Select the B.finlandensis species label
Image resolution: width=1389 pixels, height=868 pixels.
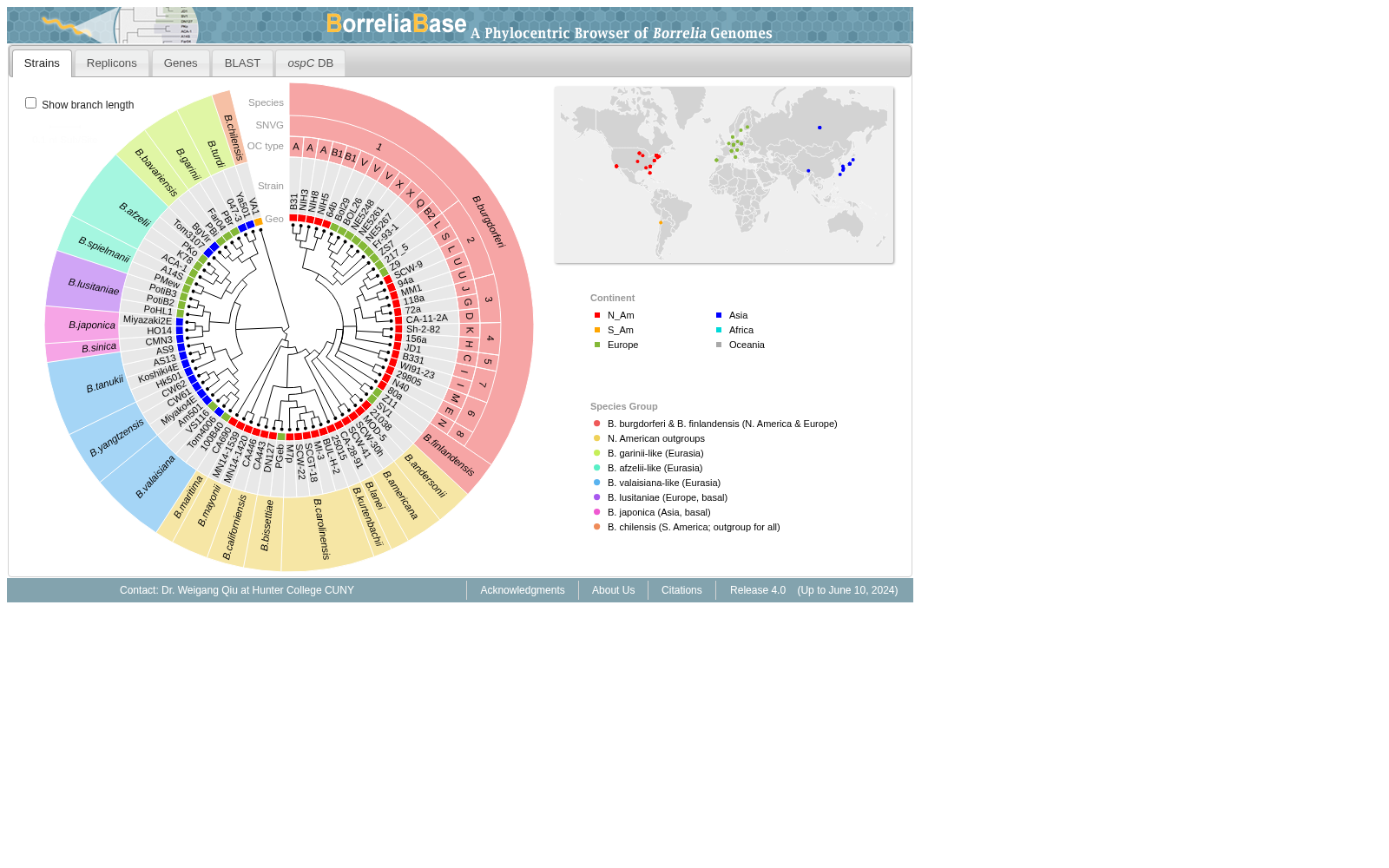(x=449, y=456)
